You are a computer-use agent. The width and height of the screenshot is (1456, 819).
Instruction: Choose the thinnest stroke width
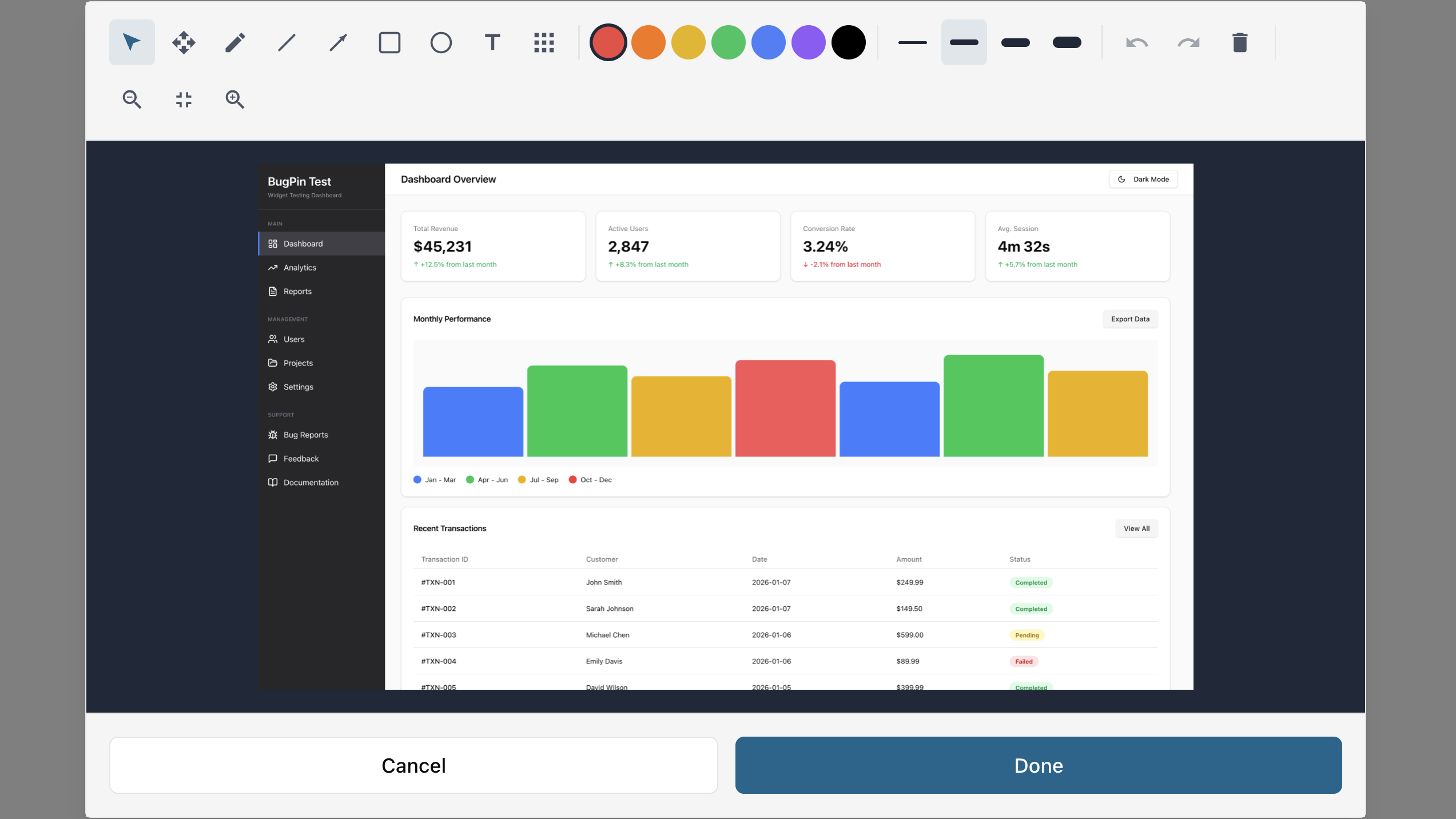(913, 42)
